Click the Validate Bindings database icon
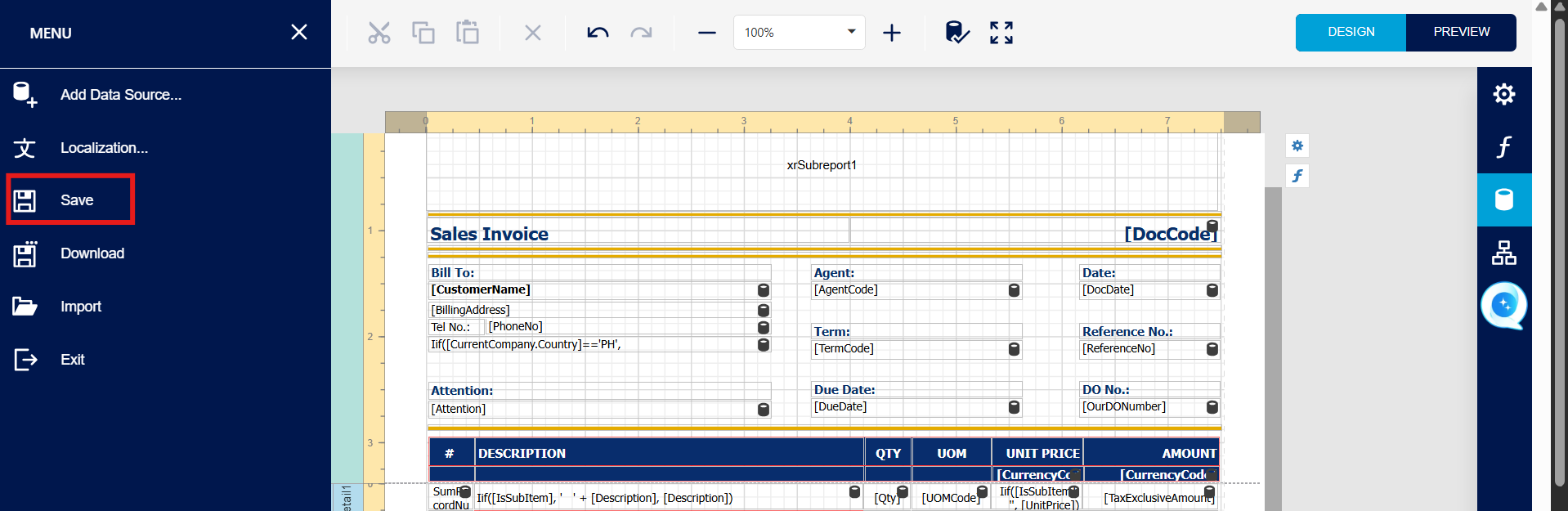 tap(956, 33)
